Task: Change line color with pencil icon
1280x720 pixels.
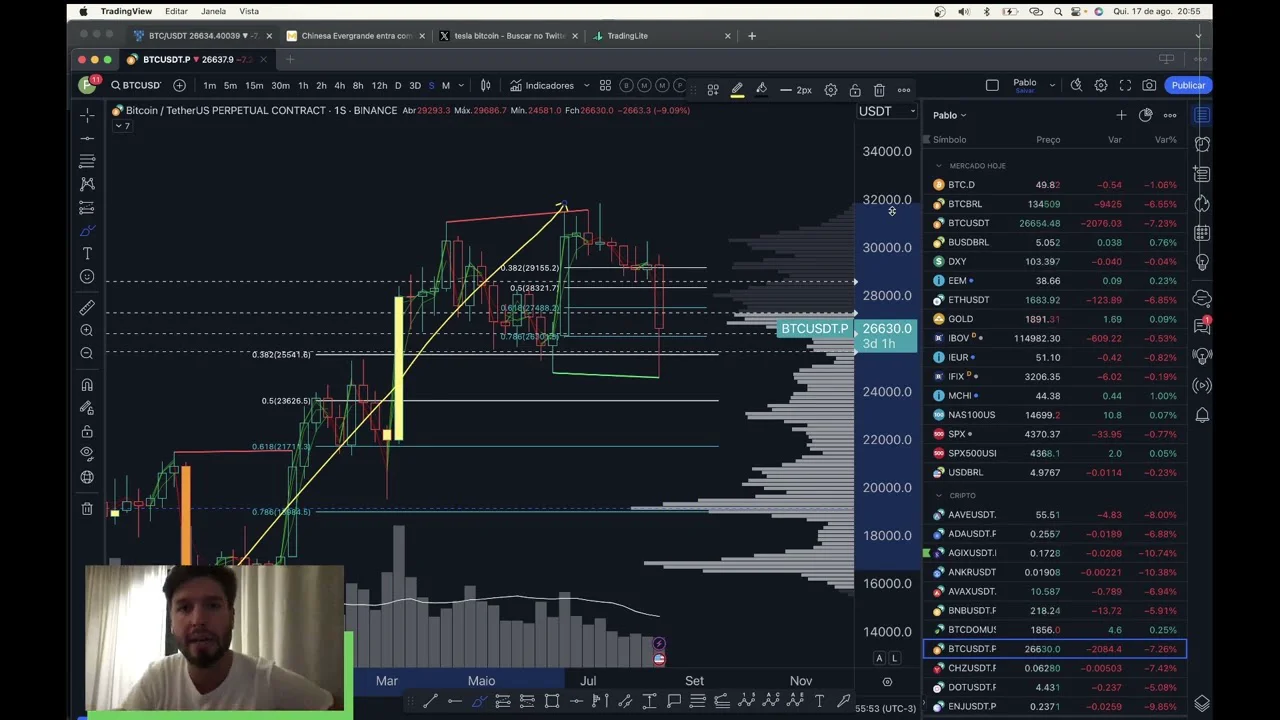Action: tap(737, 90)
